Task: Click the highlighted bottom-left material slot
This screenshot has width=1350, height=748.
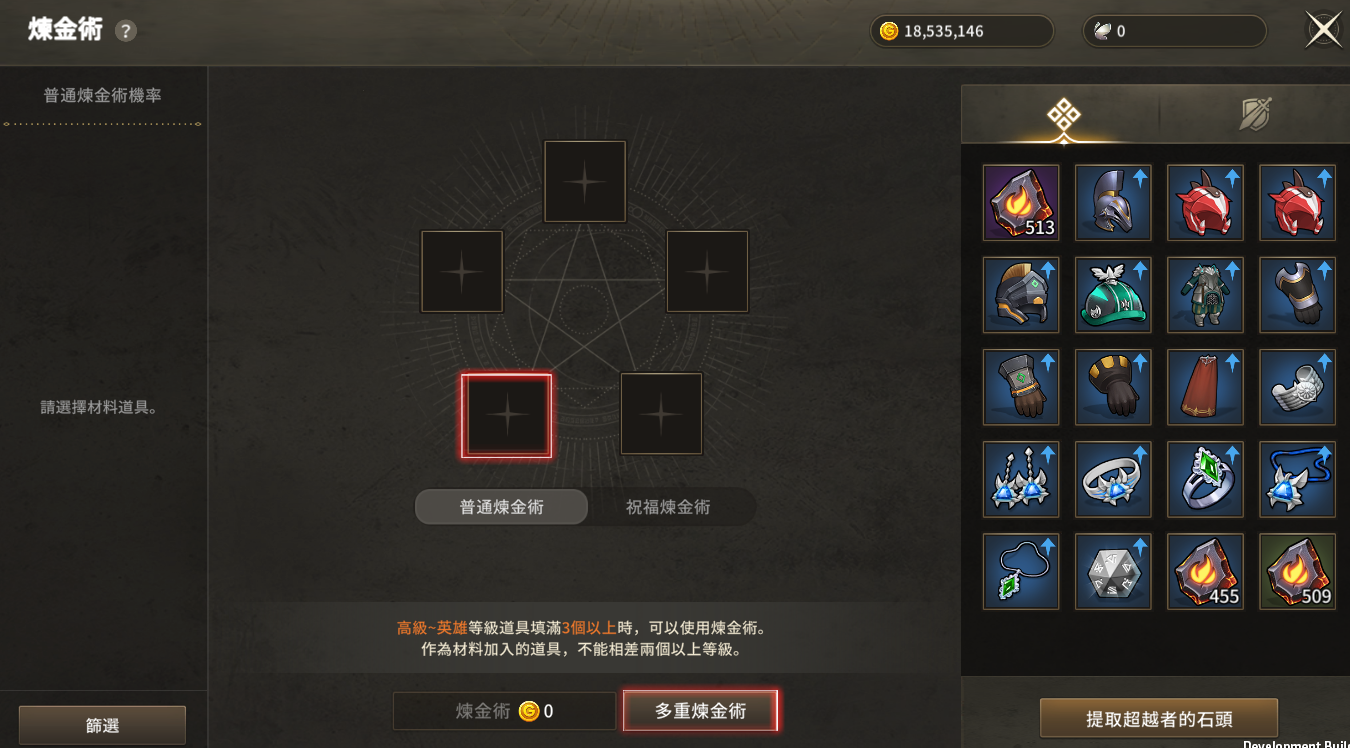Action: pos(506,416)
